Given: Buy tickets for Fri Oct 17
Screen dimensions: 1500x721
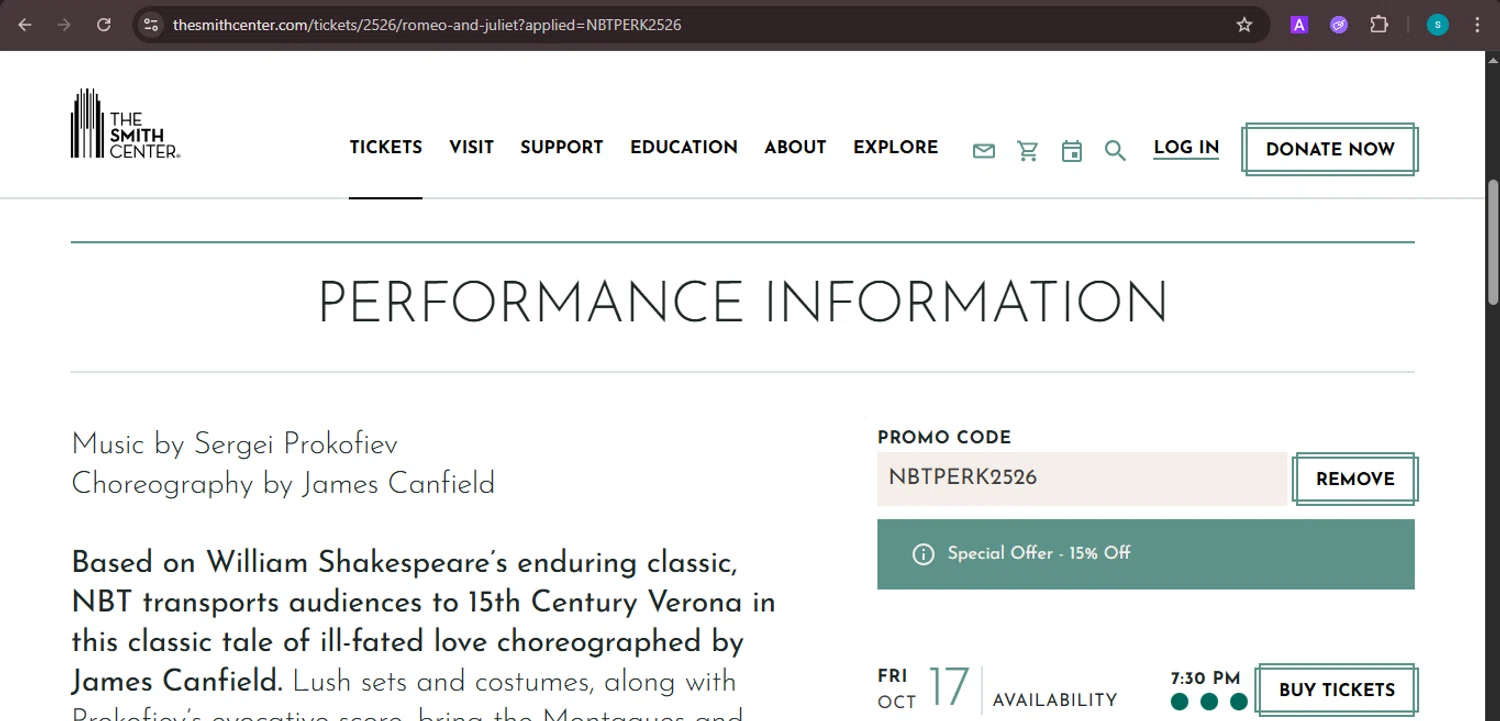Looking at the screenshot, I should point(1337,690).
